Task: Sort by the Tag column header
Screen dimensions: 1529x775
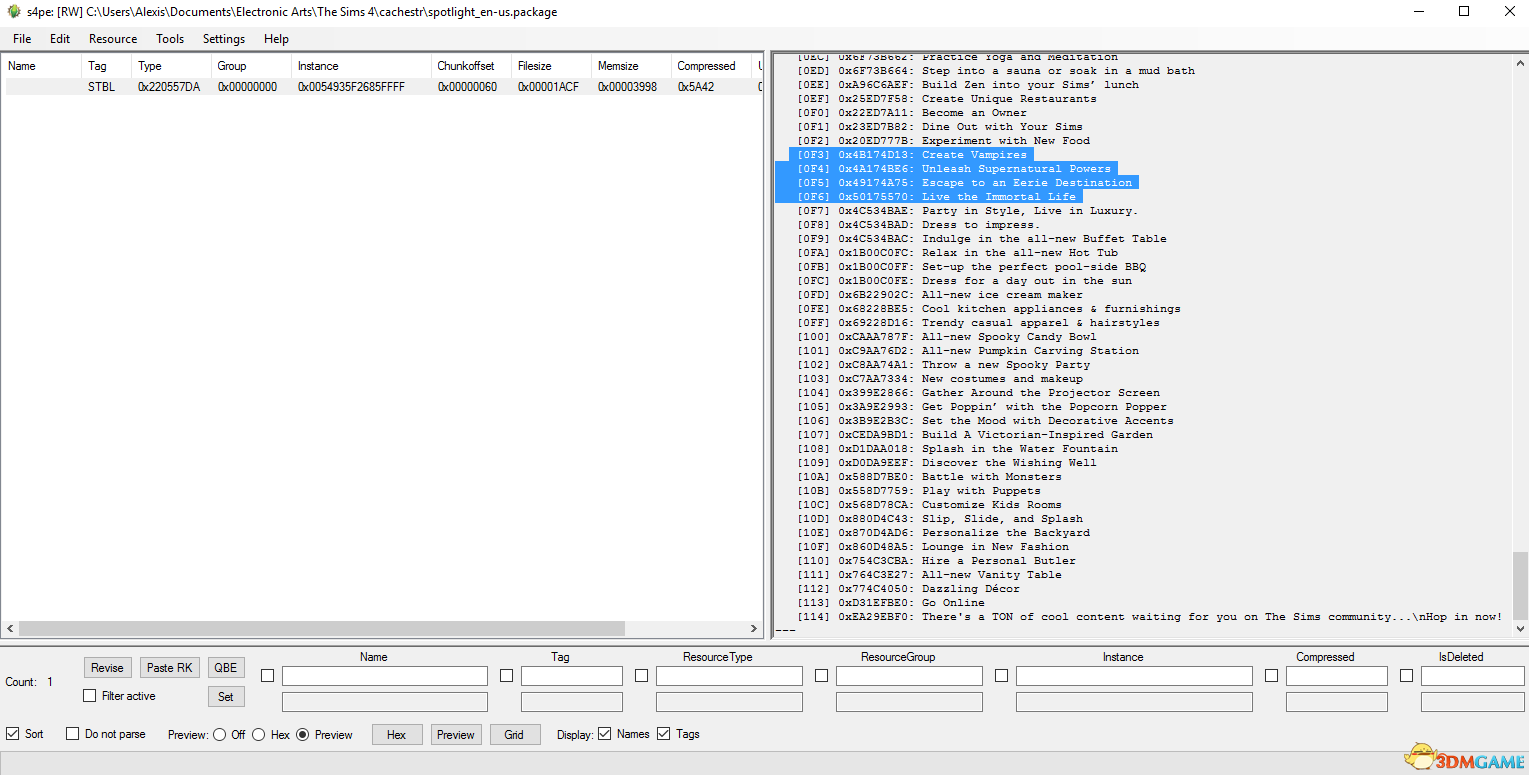Action: point(107,66)
